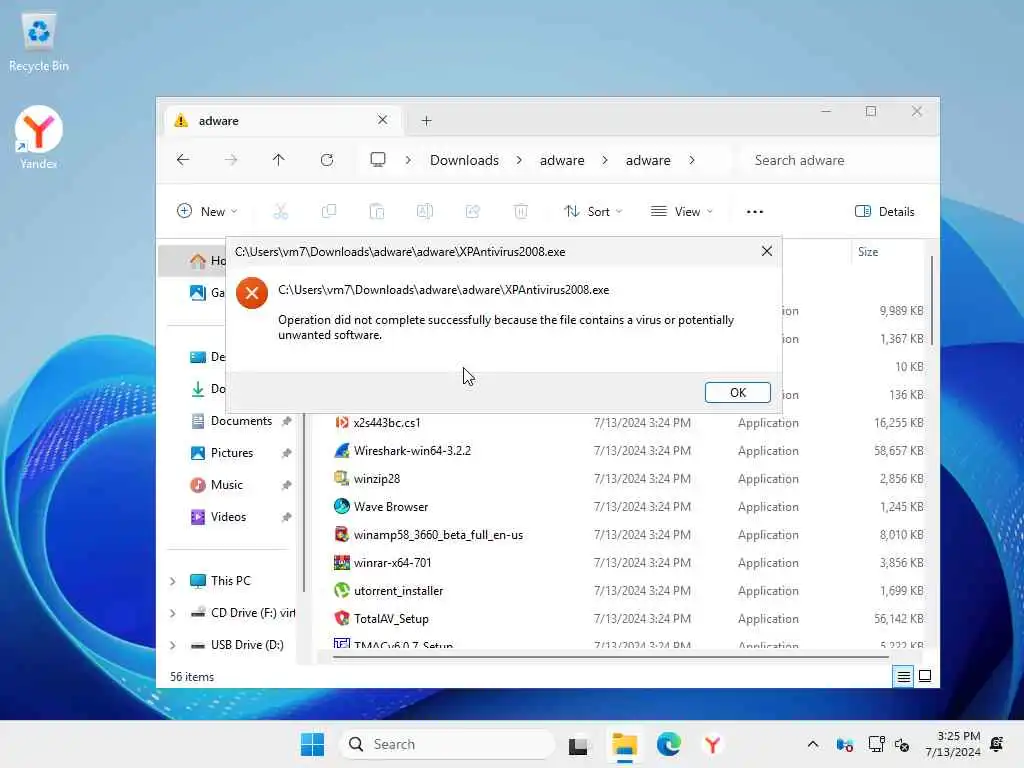
Task: Click the horizontal scrollbar of file list
Action: coord(610,657)
